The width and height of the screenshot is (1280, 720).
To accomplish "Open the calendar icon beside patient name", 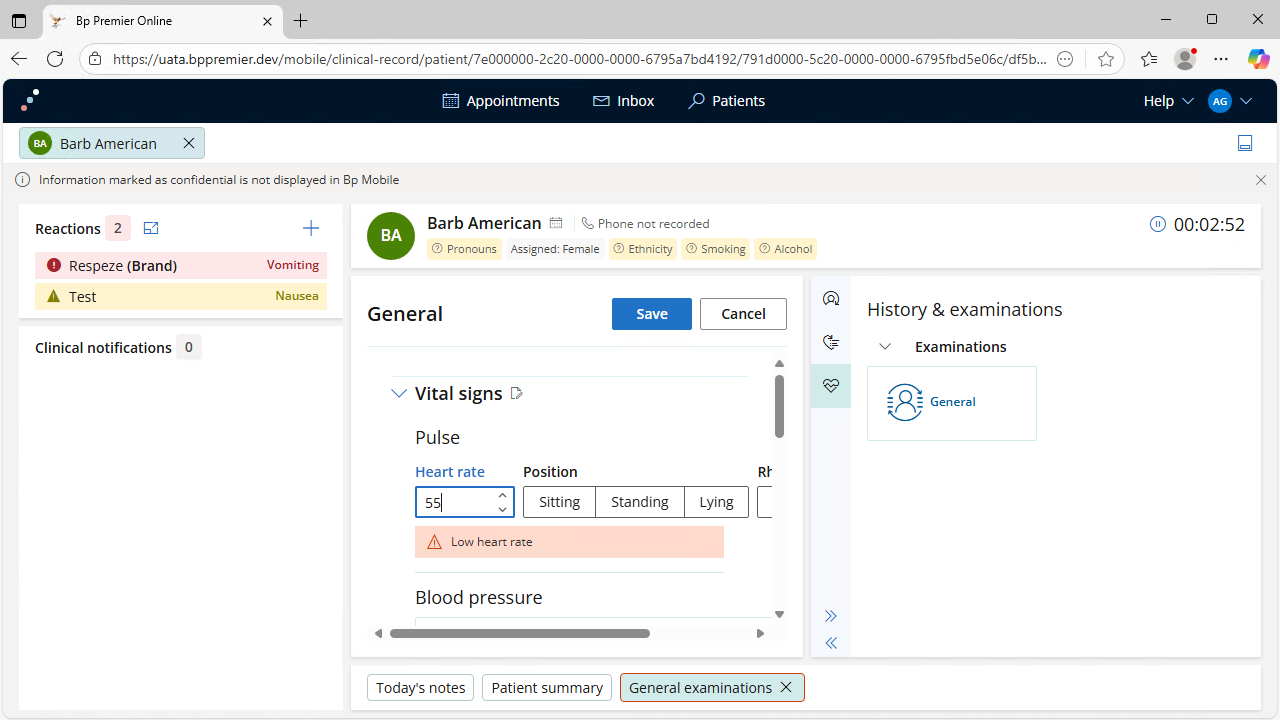I will (556, 223).
